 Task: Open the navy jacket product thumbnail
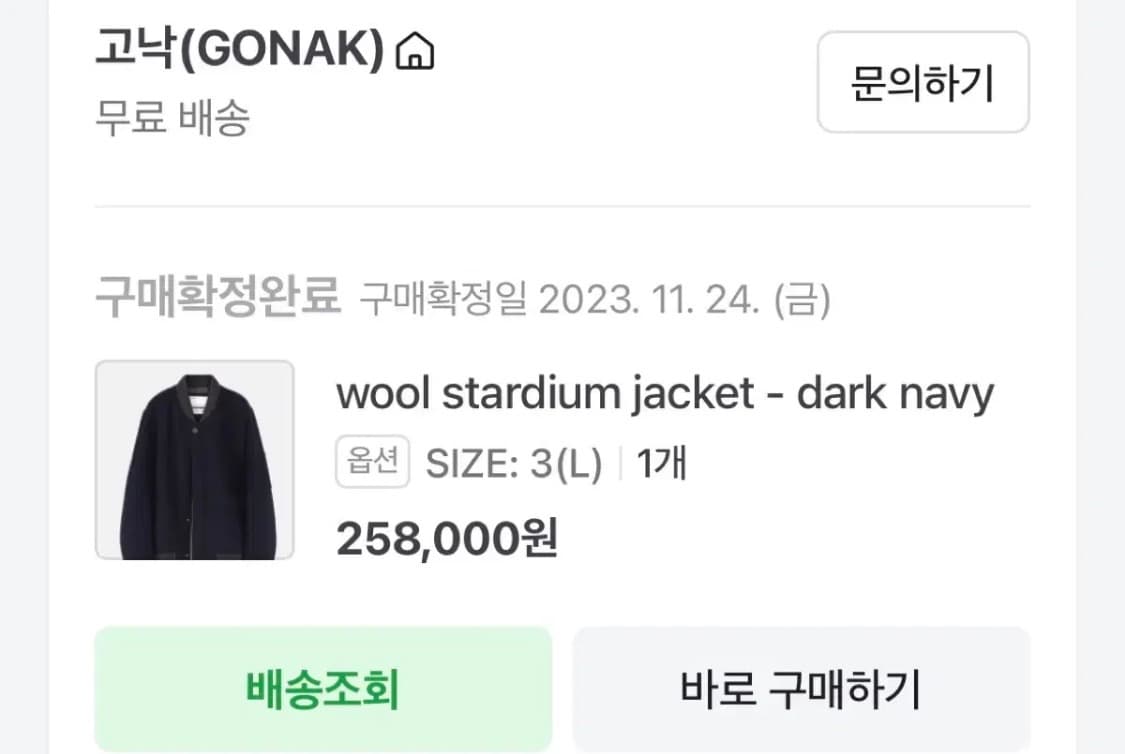(194, 460)
